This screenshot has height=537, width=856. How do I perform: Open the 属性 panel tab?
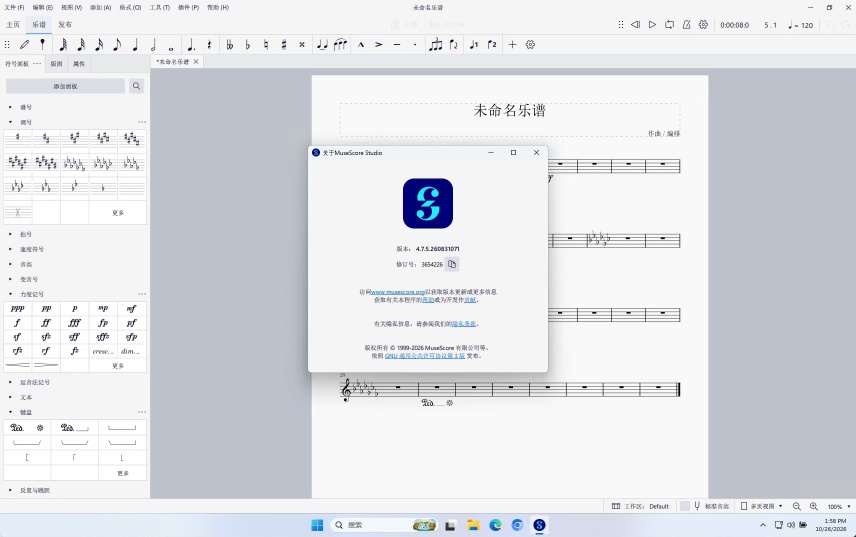coord(79,64)
